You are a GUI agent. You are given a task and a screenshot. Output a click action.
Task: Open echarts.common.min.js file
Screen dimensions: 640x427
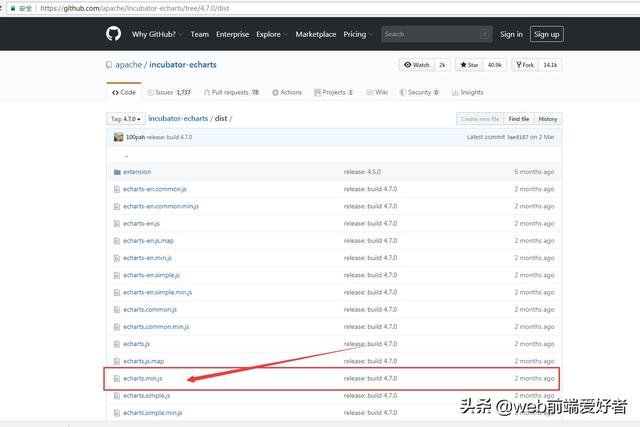click(x=156, y=326)
